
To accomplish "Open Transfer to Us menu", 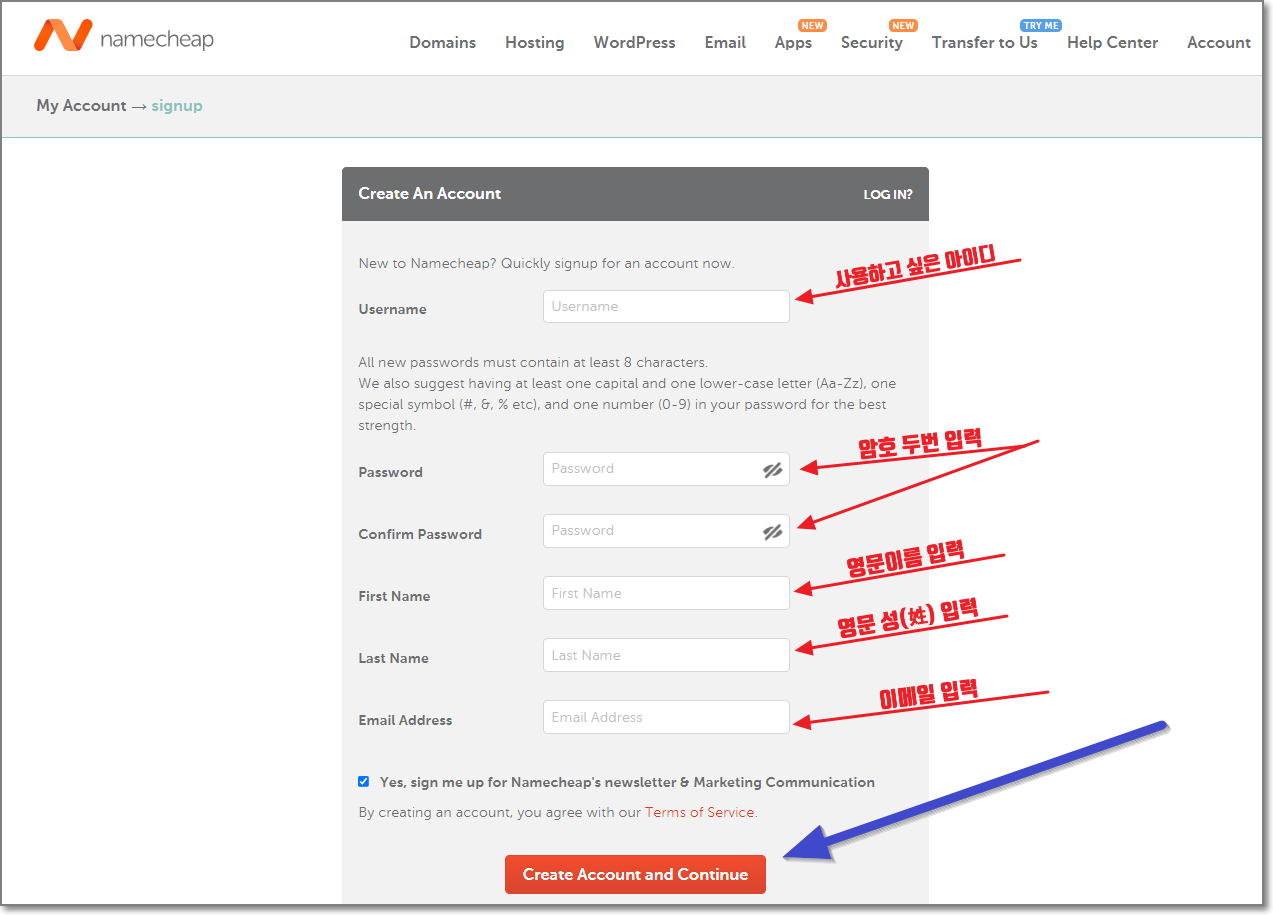I will (984, 42).
